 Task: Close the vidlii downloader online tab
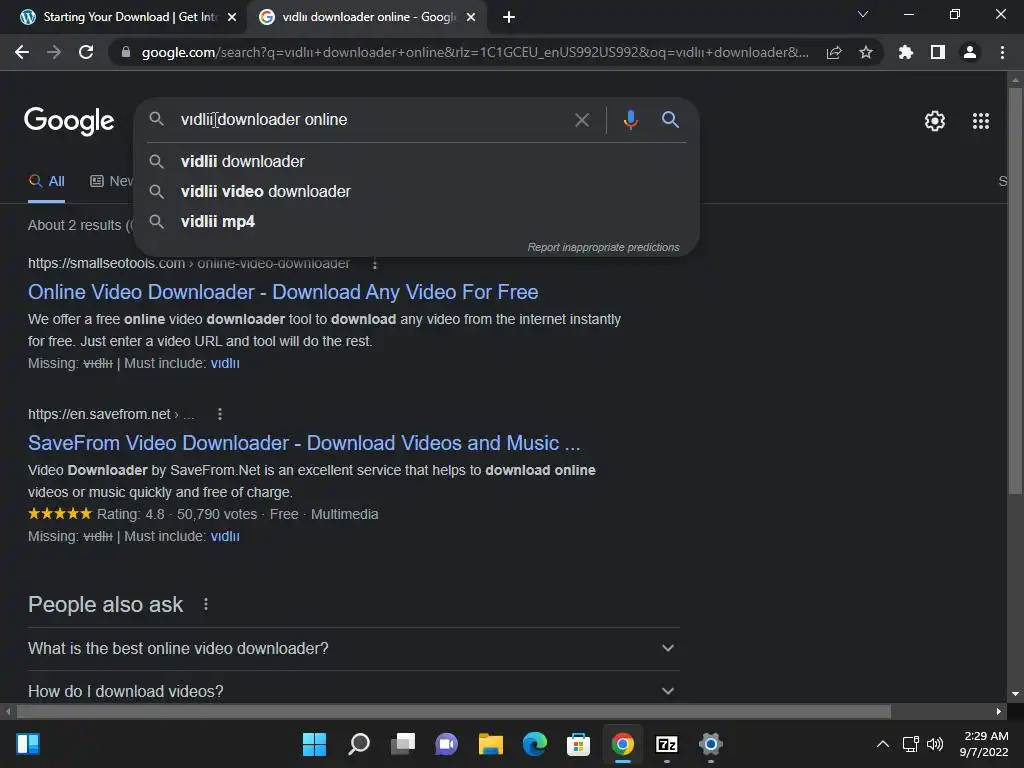[x=471, y=17]
